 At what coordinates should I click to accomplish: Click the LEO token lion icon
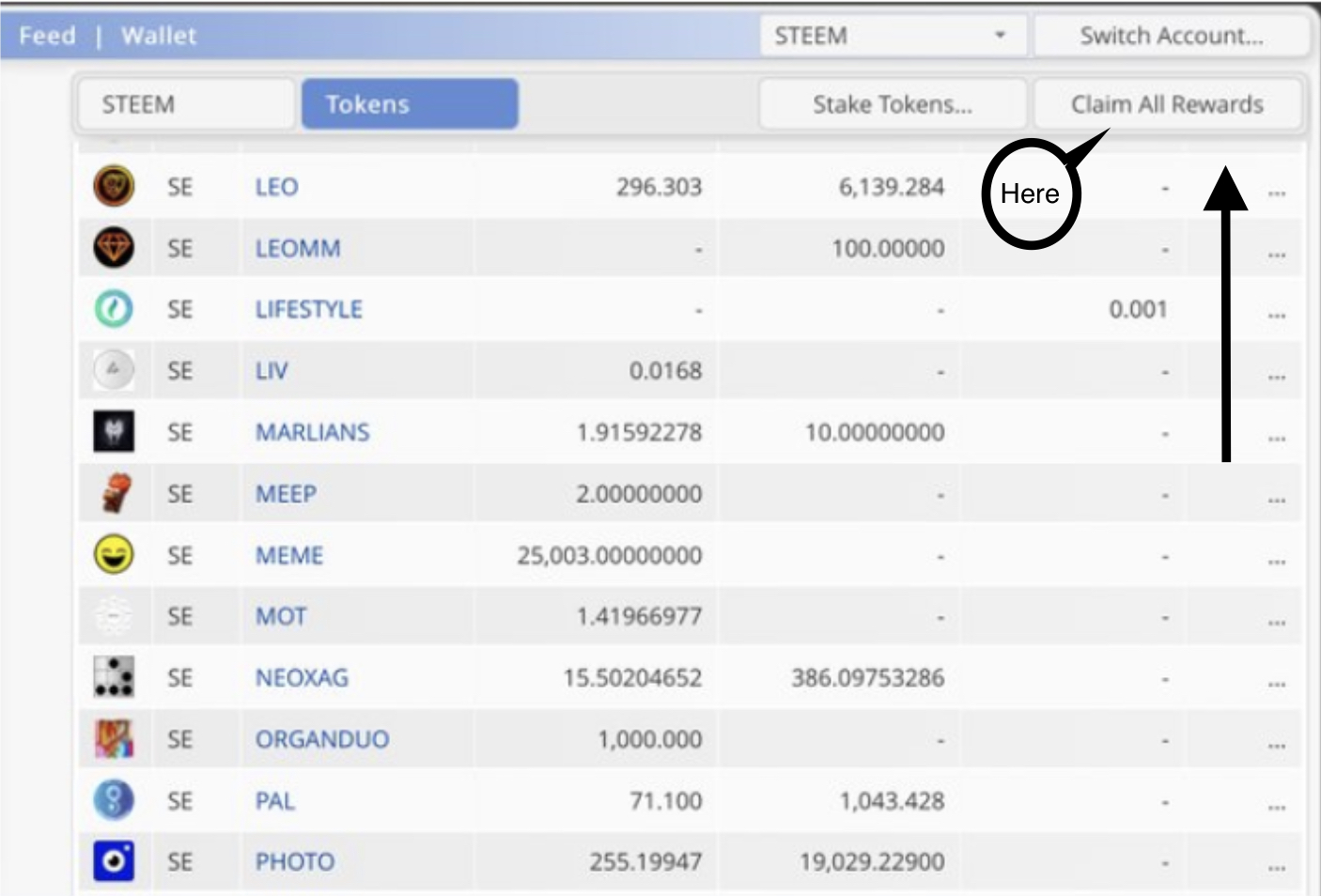[114, 186]
